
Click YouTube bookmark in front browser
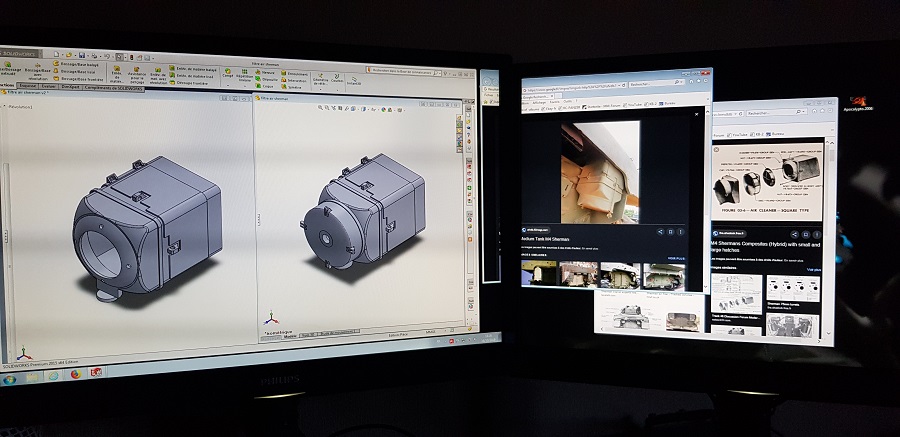634,105
